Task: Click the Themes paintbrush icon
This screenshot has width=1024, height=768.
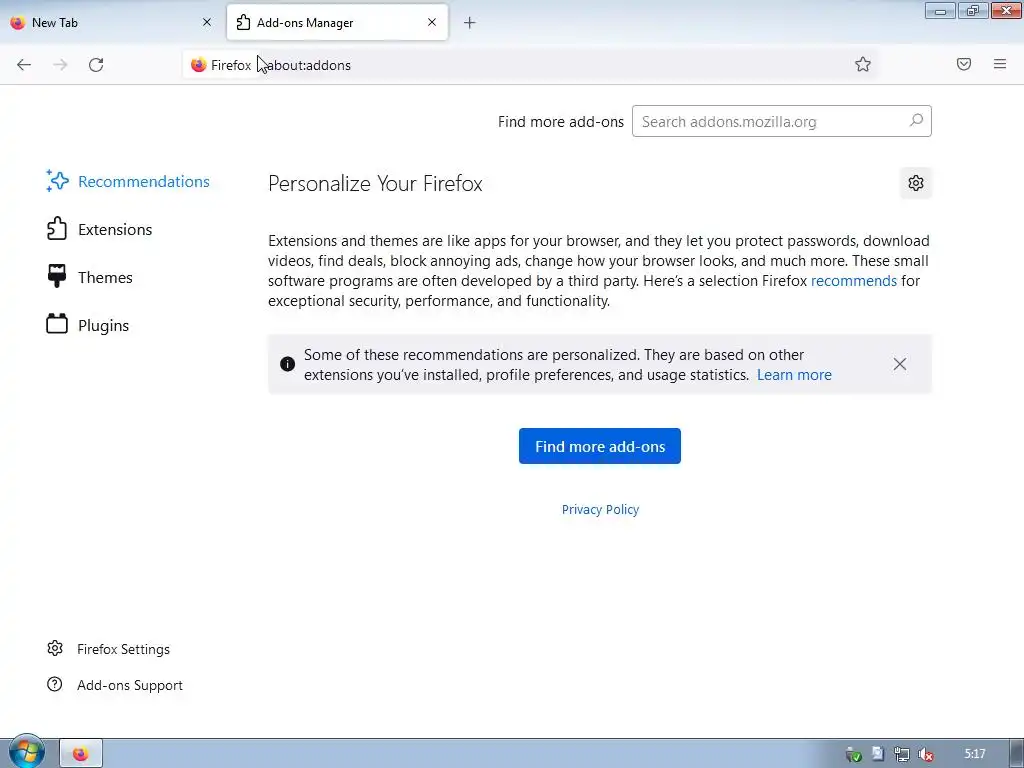Action: click(57, 276)
